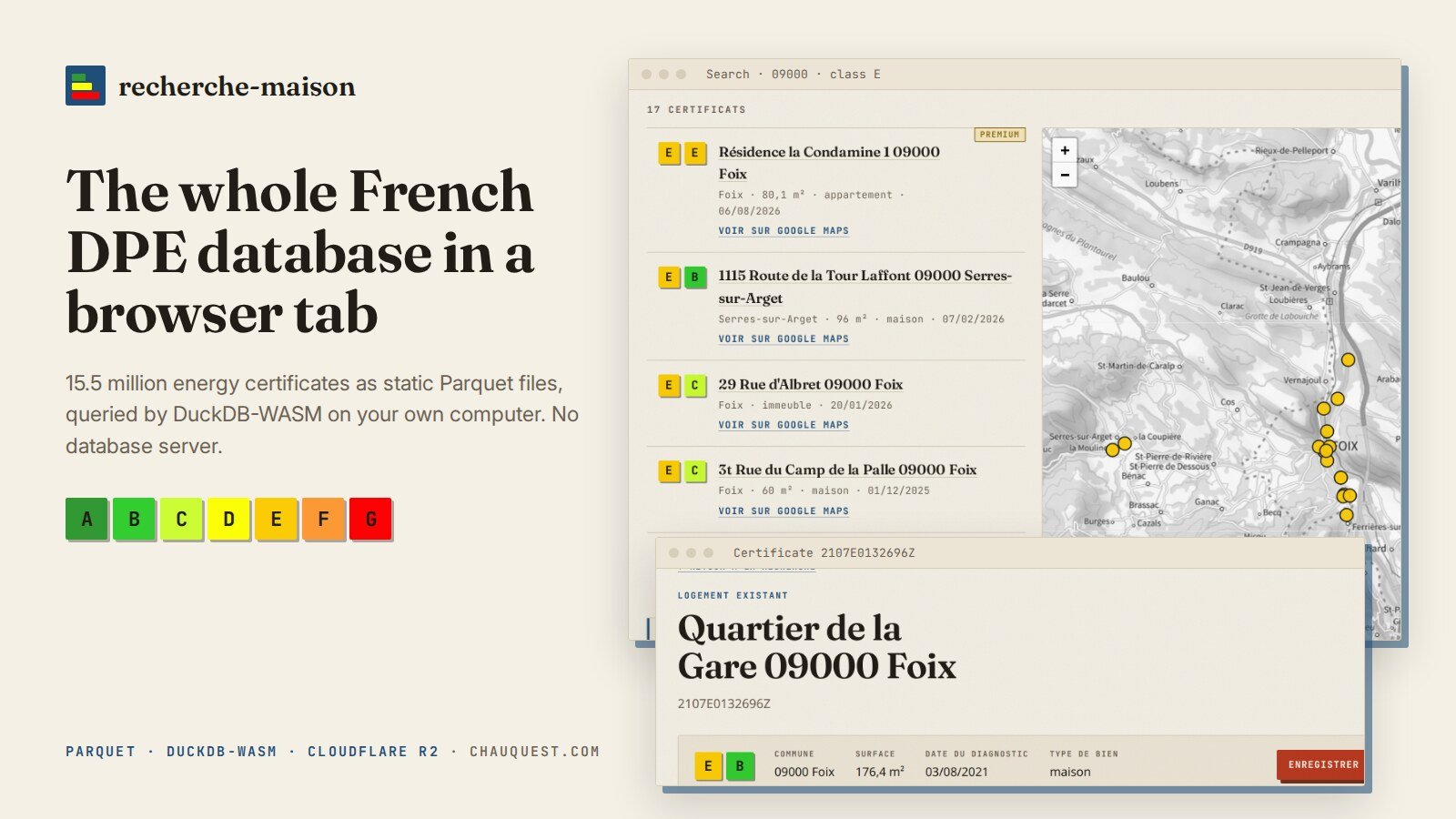Click the B climate badge of 1115 Route de la Tour Laffont
The height and width of the screenshot is (819, 1456).
tap(694, 277)
